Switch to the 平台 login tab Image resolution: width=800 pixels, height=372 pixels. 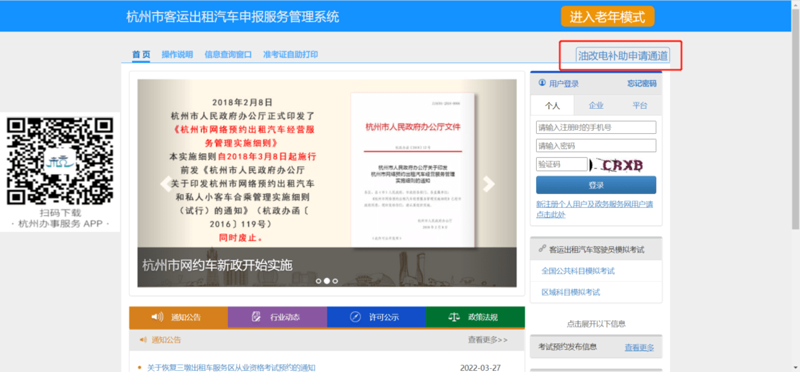(640, 106)
